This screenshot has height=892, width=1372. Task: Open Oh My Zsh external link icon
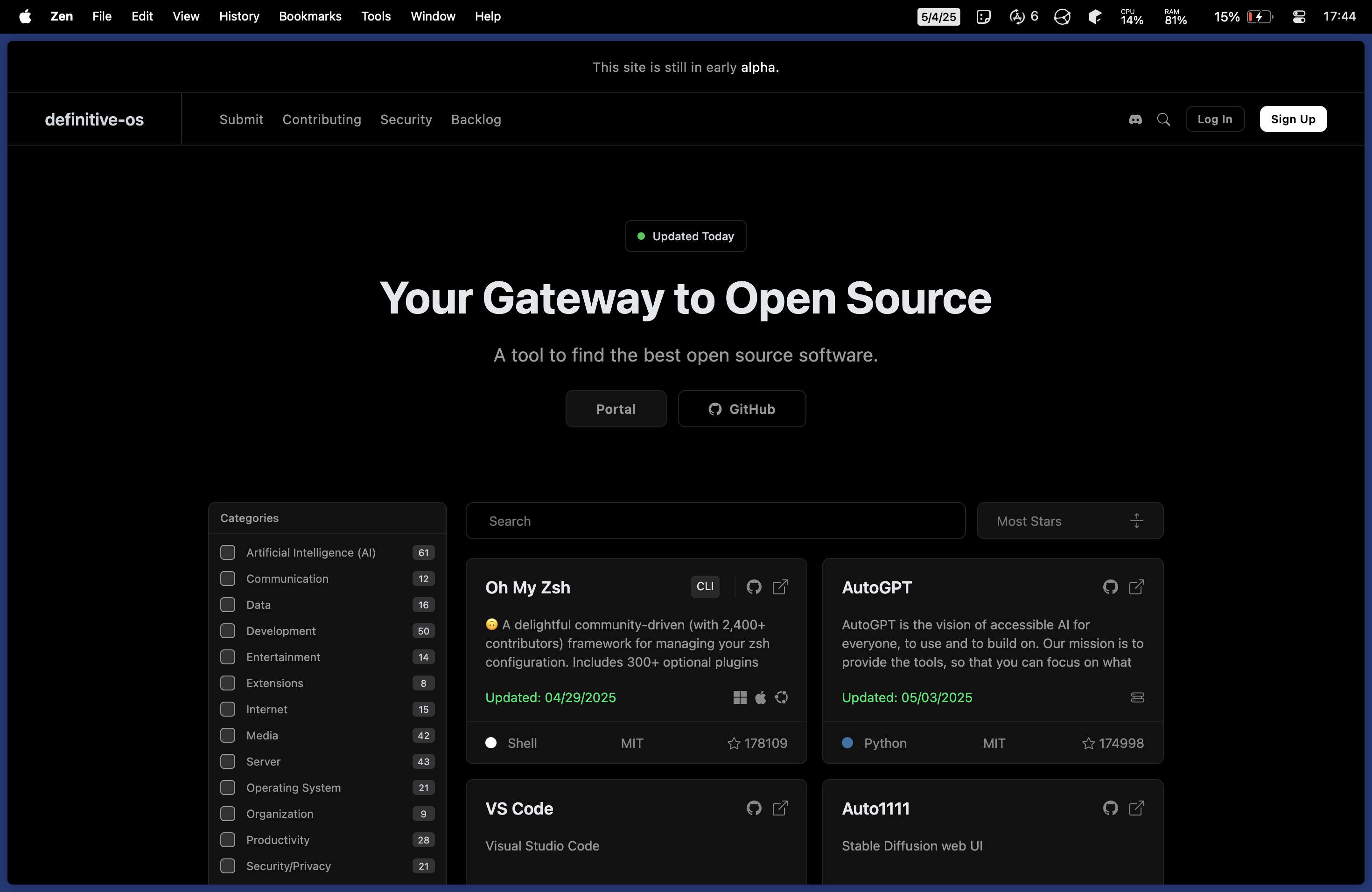[780, 586]
